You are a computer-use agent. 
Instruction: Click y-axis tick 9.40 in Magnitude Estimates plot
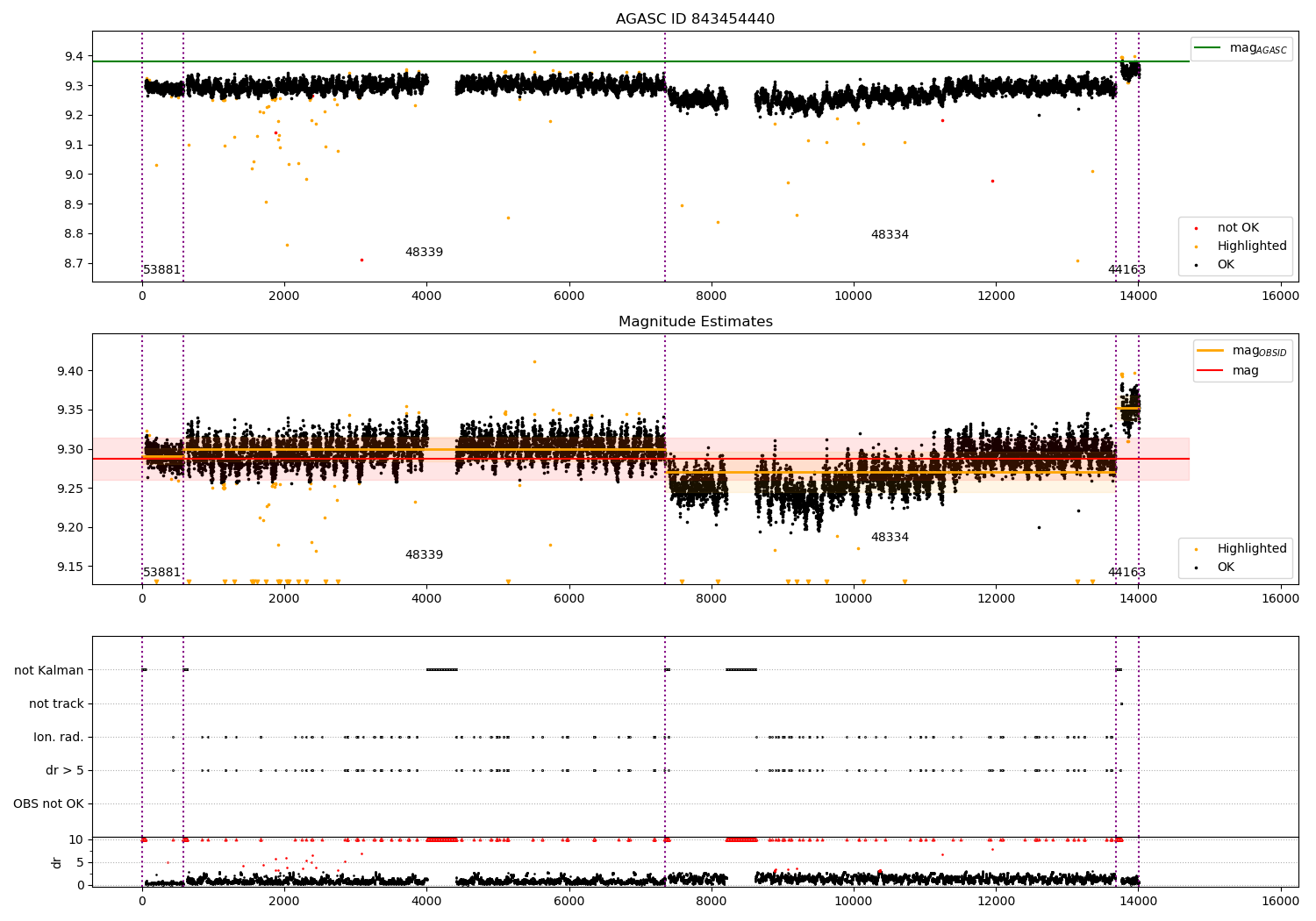pos(70,372)
